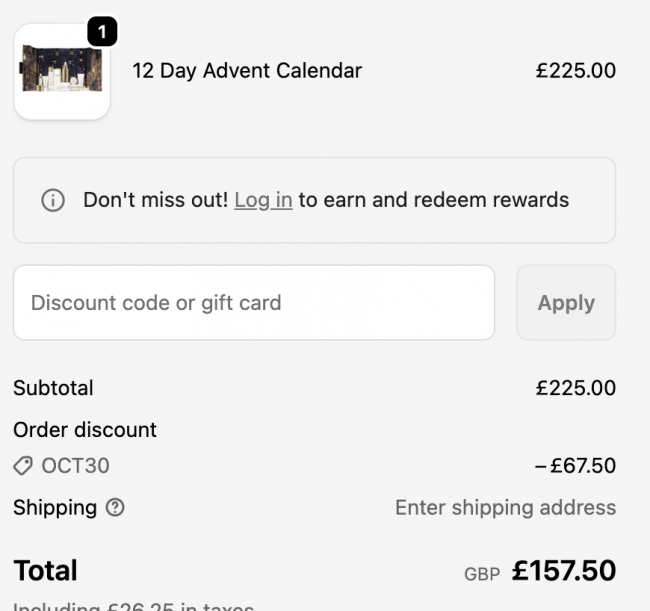Click the info icon in rewards banner
Screen dimensions: 650x611
(x=52, y=200)
